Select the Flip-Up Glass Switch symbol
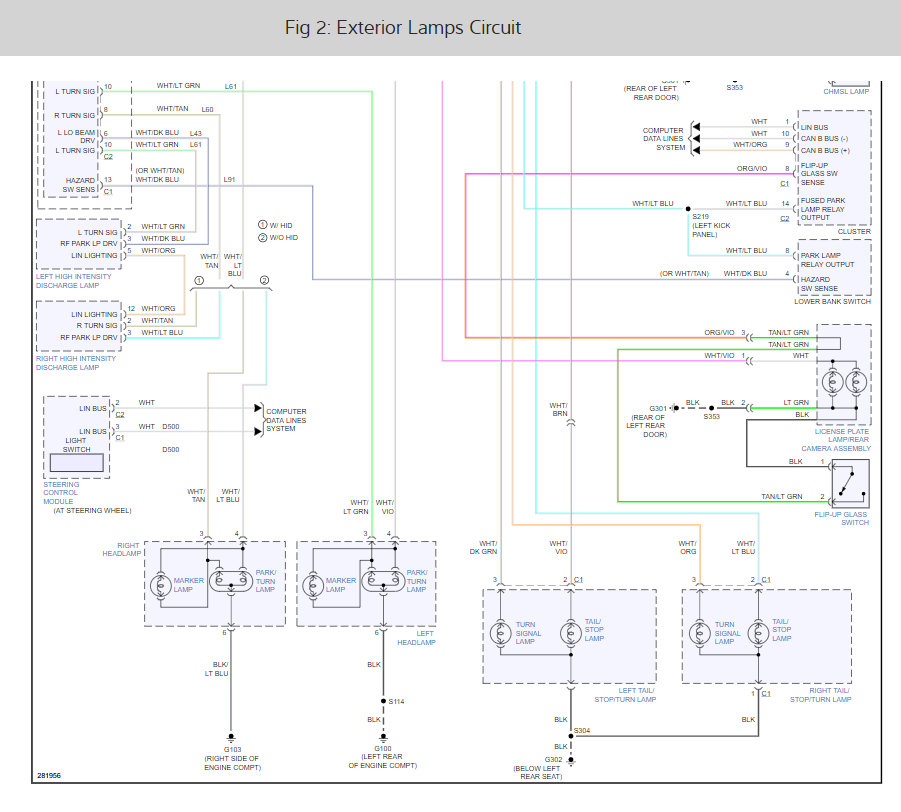The image size is (901, 812). point(850,484)
